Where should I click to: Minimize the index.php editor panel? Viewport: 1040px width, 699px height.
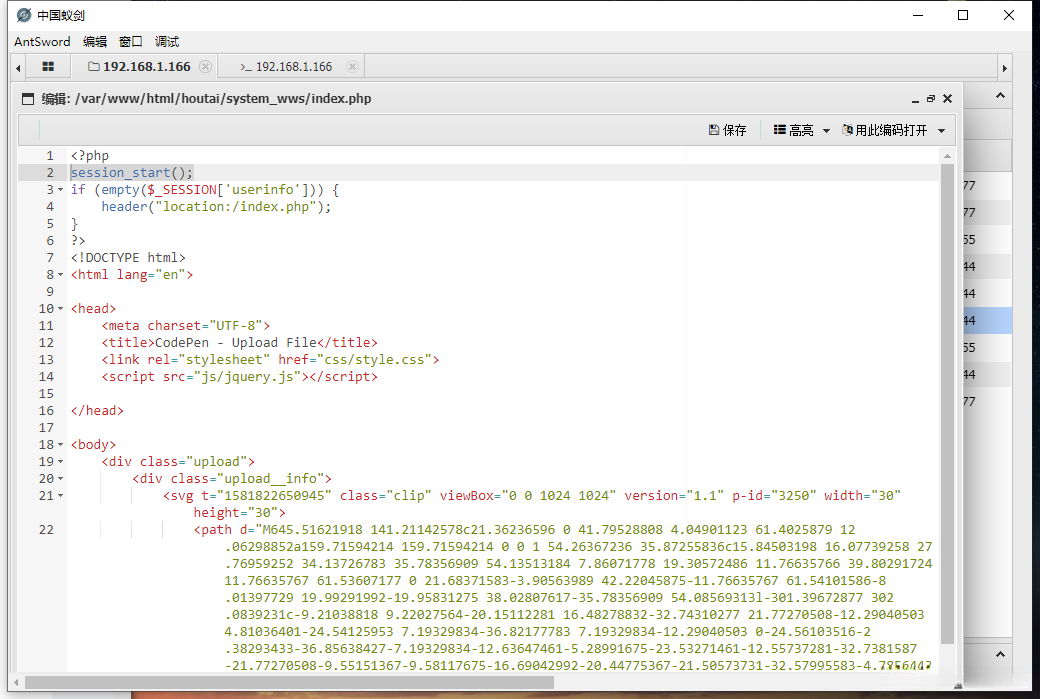pos(915,99)
